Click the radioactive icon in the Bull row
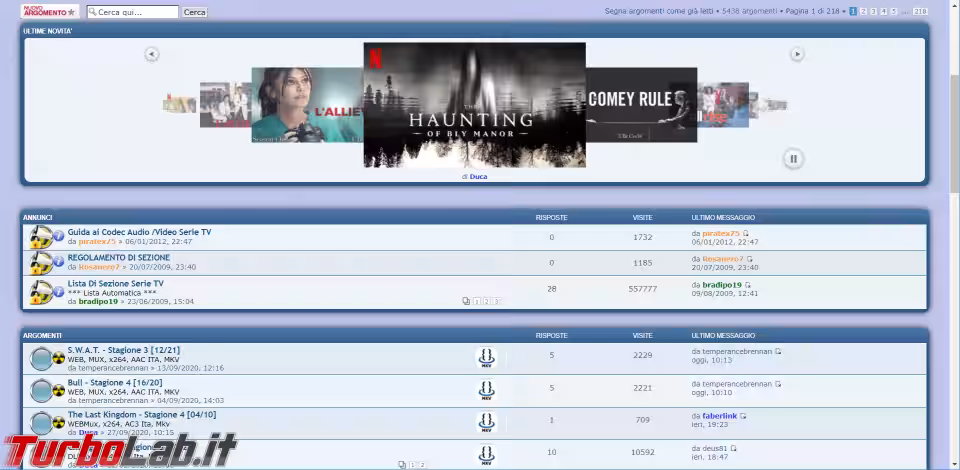Viewport: 960px width, 470px height. coord(59,390)
